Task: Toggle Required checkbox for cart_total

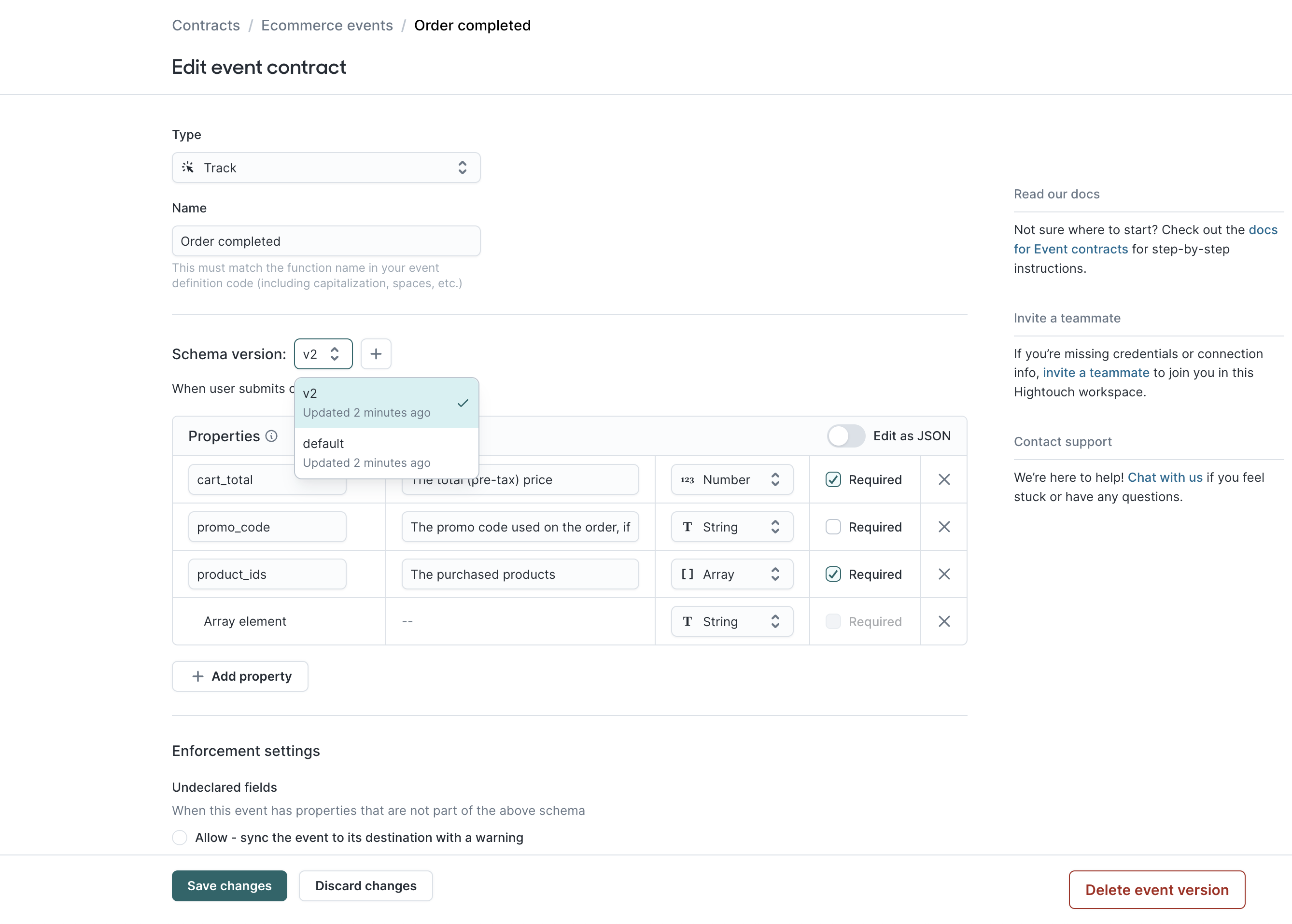Action: [x=833, y=479]
